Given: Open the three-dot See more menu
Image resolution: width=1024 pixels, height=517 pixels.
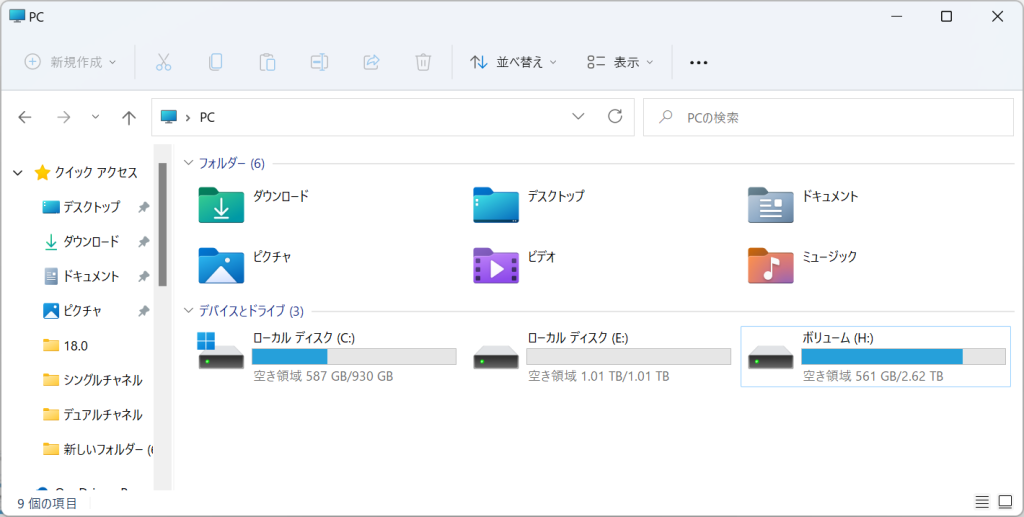Looking at the screenshot, I should (698, 62).
